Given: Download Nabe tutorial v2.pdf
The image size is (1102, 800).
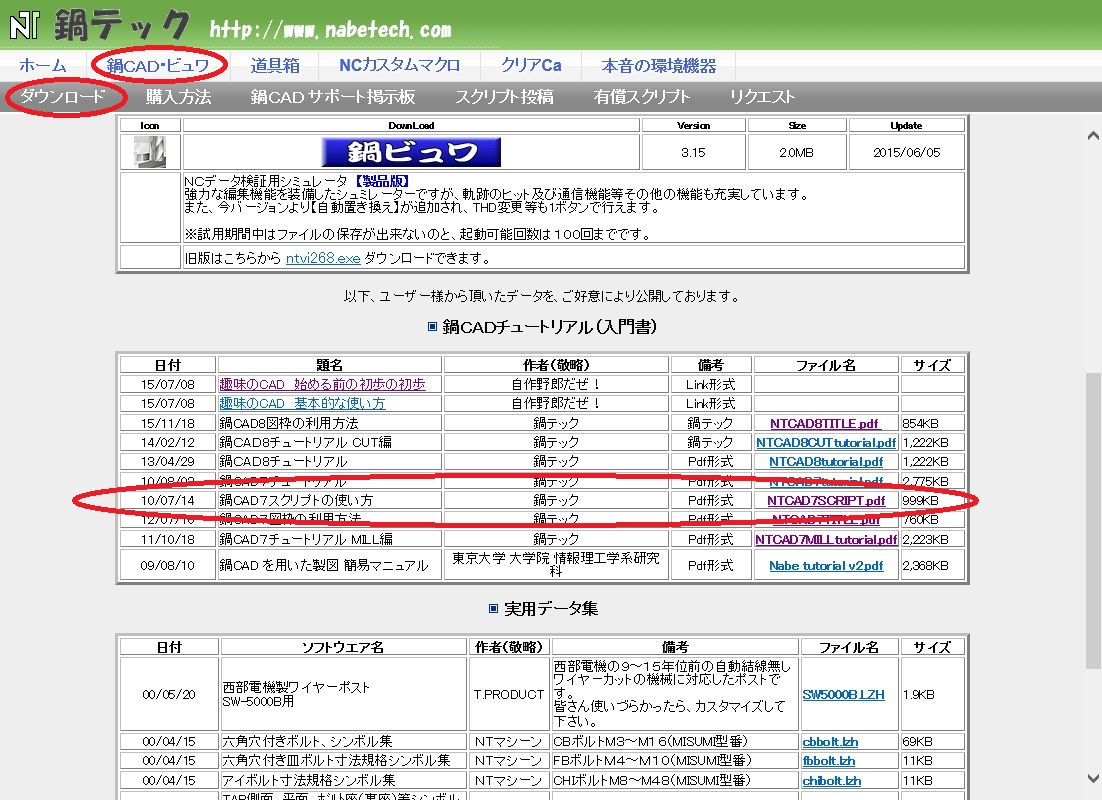Looking at the screenshot, I should (826, 565).
